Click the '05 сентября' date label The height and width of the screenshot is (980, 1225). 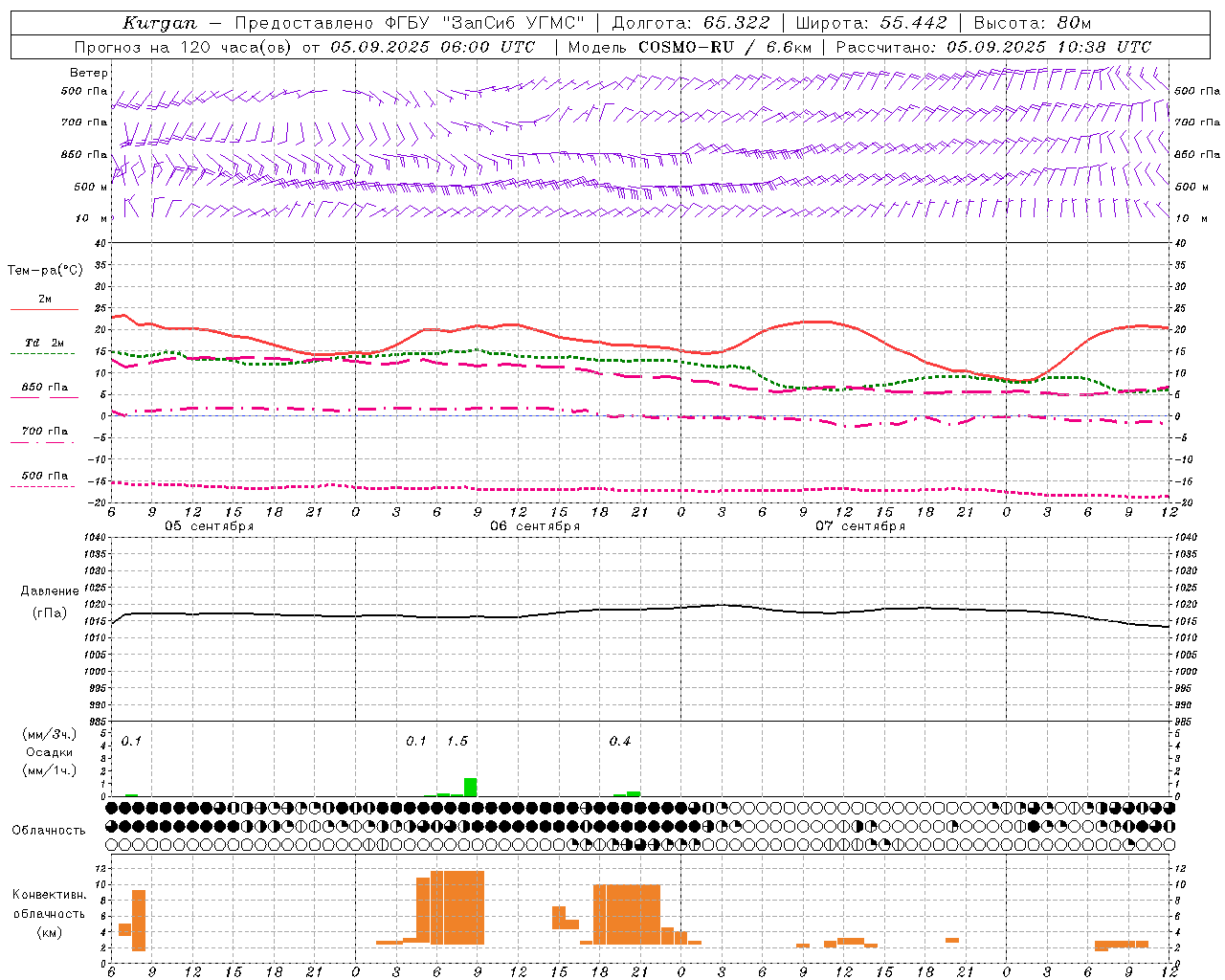(x=210, y=526)
